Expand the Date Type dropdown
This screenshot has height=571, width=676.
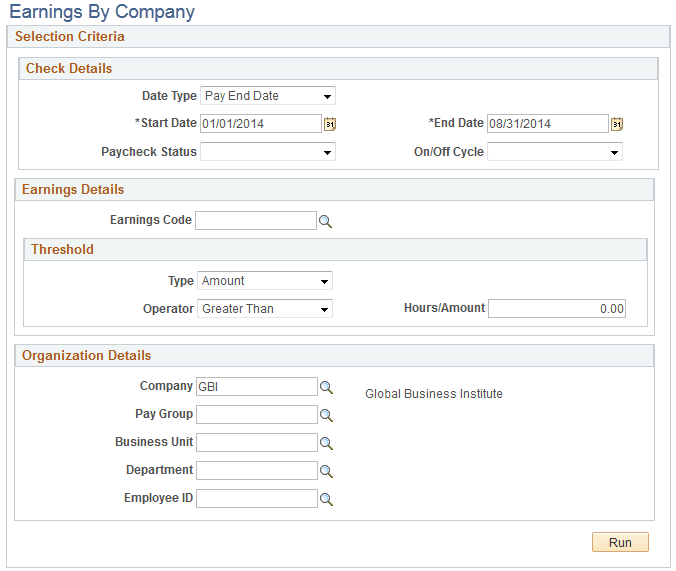pyautogui.click(x=268, y=96)
